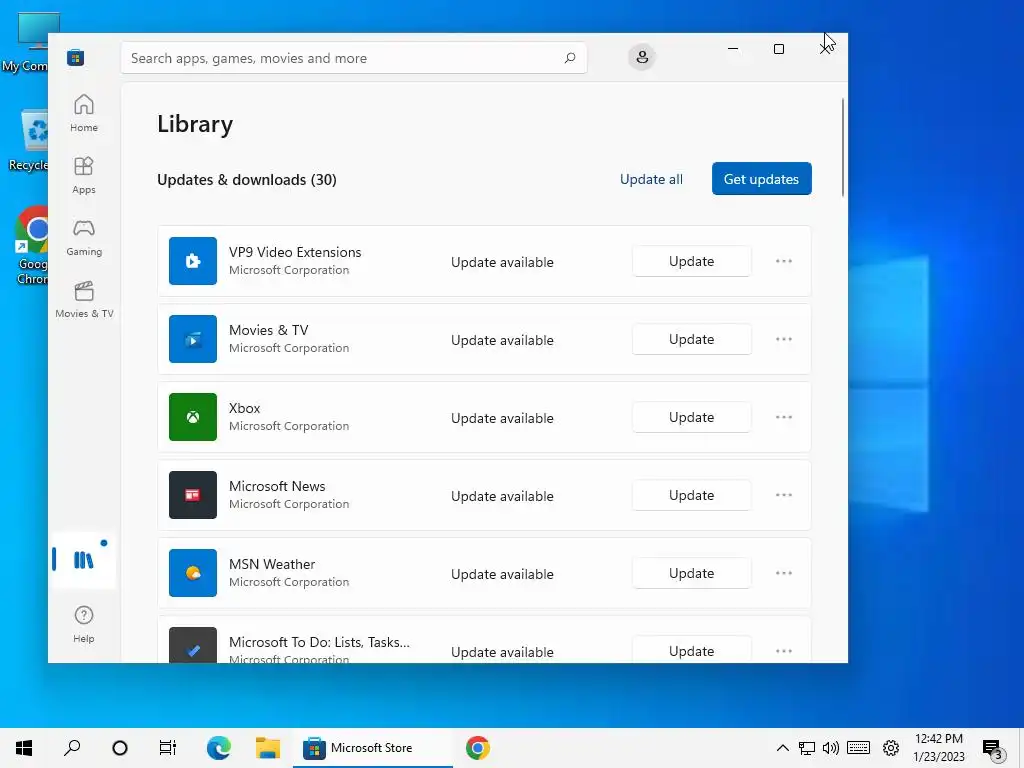Open more options for Microsoft To Do
The height and width of the screenshot is (768, 1024).
(x=784, y=651)
